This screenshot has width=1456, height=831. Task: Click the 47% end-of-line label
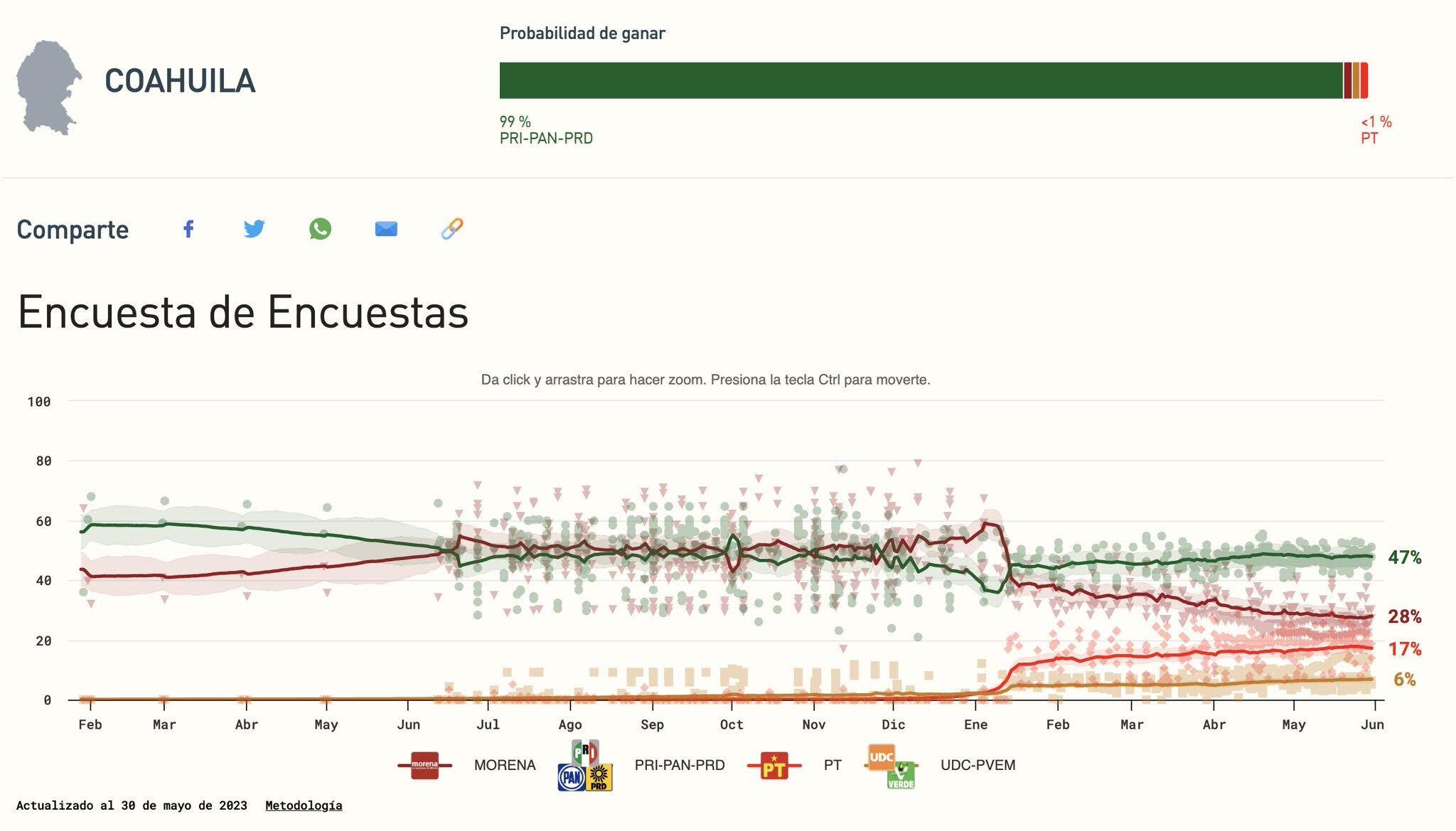coord(1404,558)
